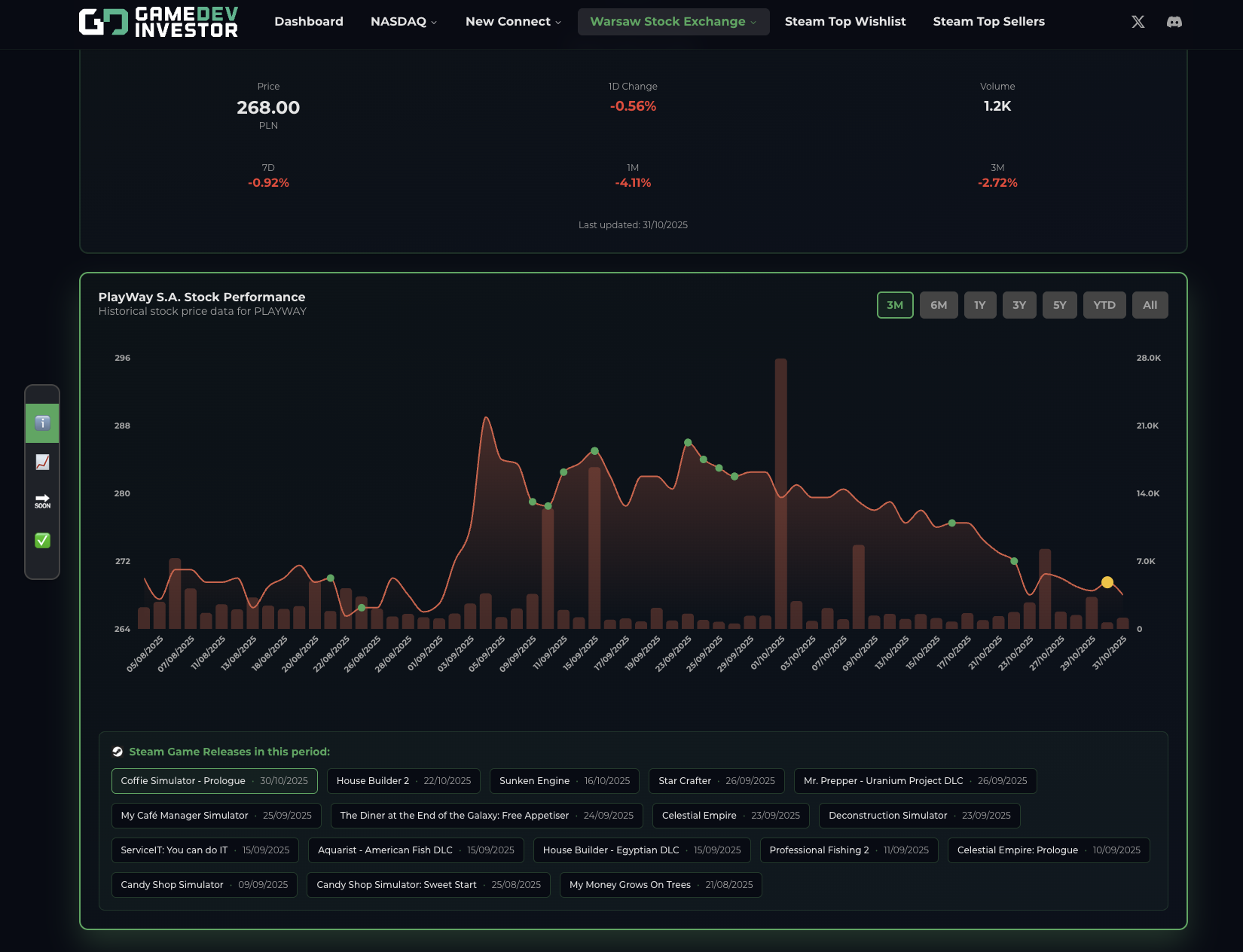Click the 1D Change value -0.56%

[x=633, y=106]
